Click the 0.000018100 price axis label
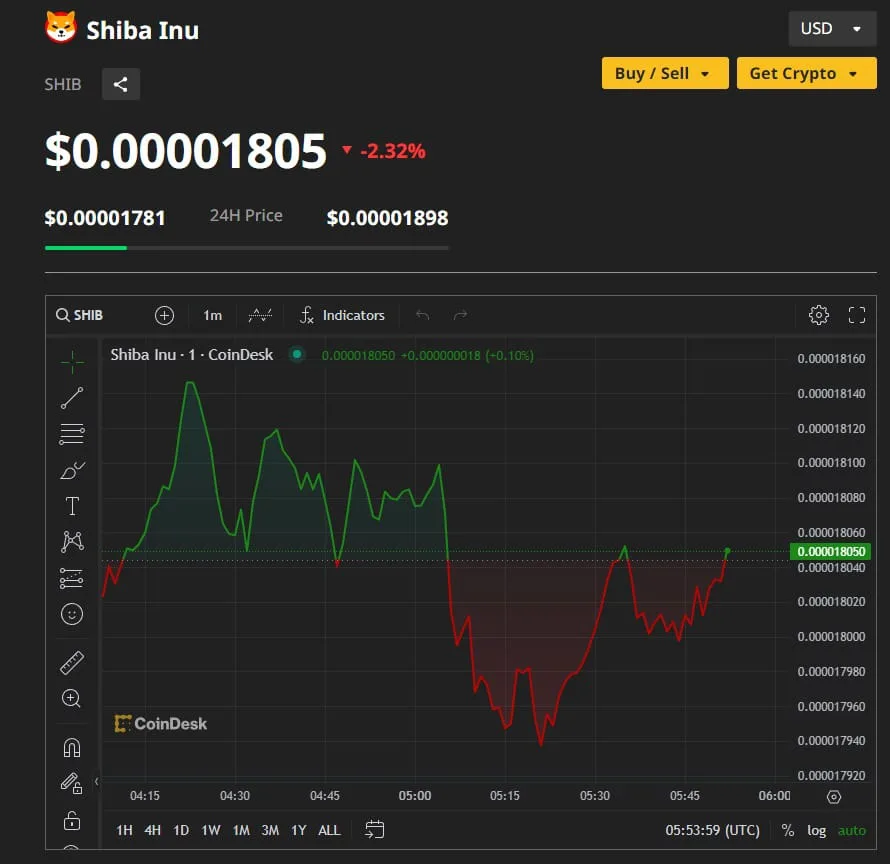Viewport: 890px width, 864px height. tap(831, 463)
